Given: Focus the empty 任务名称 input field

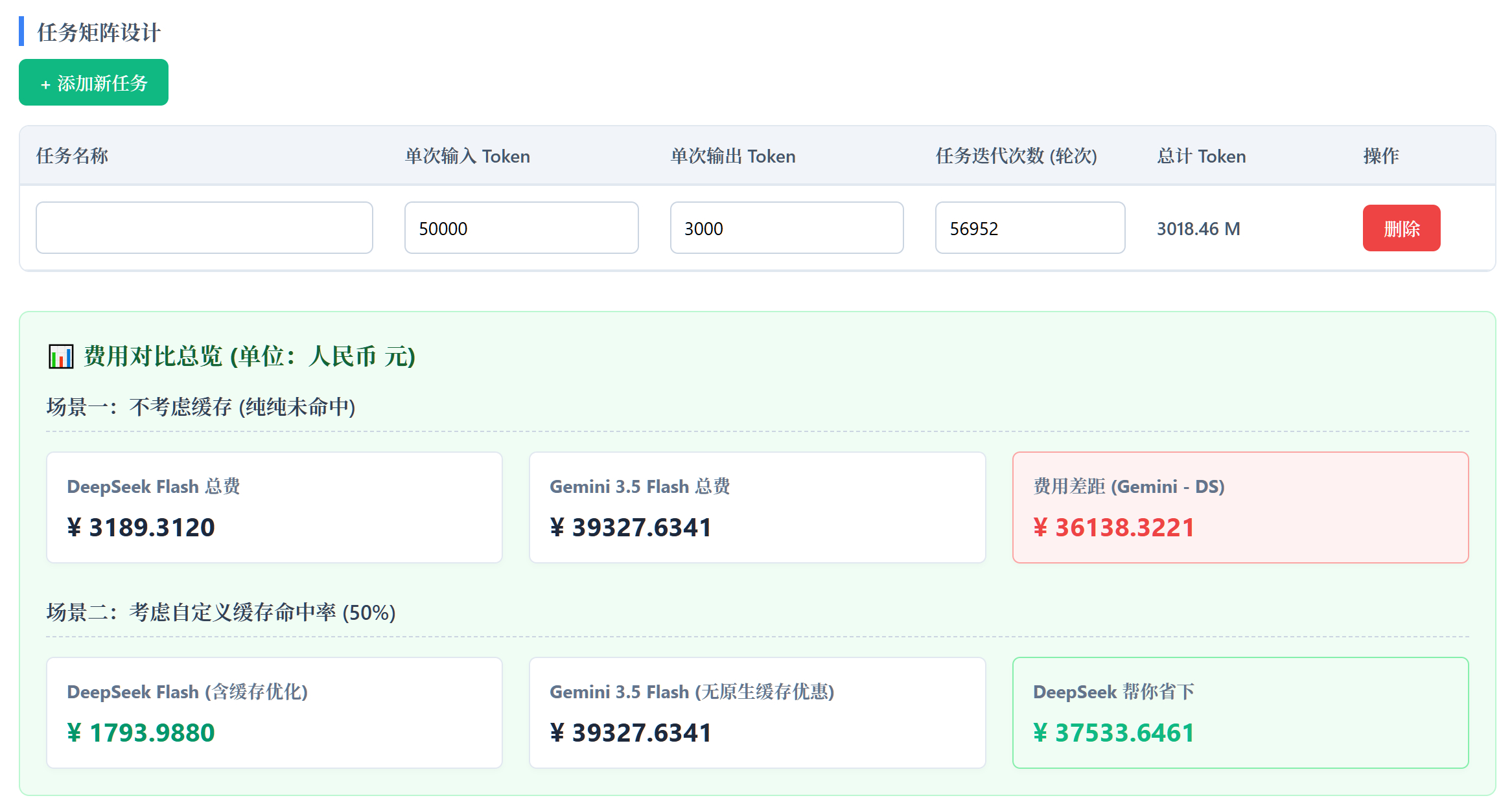Looking at the screenshot, I should (x=204, y=227).
